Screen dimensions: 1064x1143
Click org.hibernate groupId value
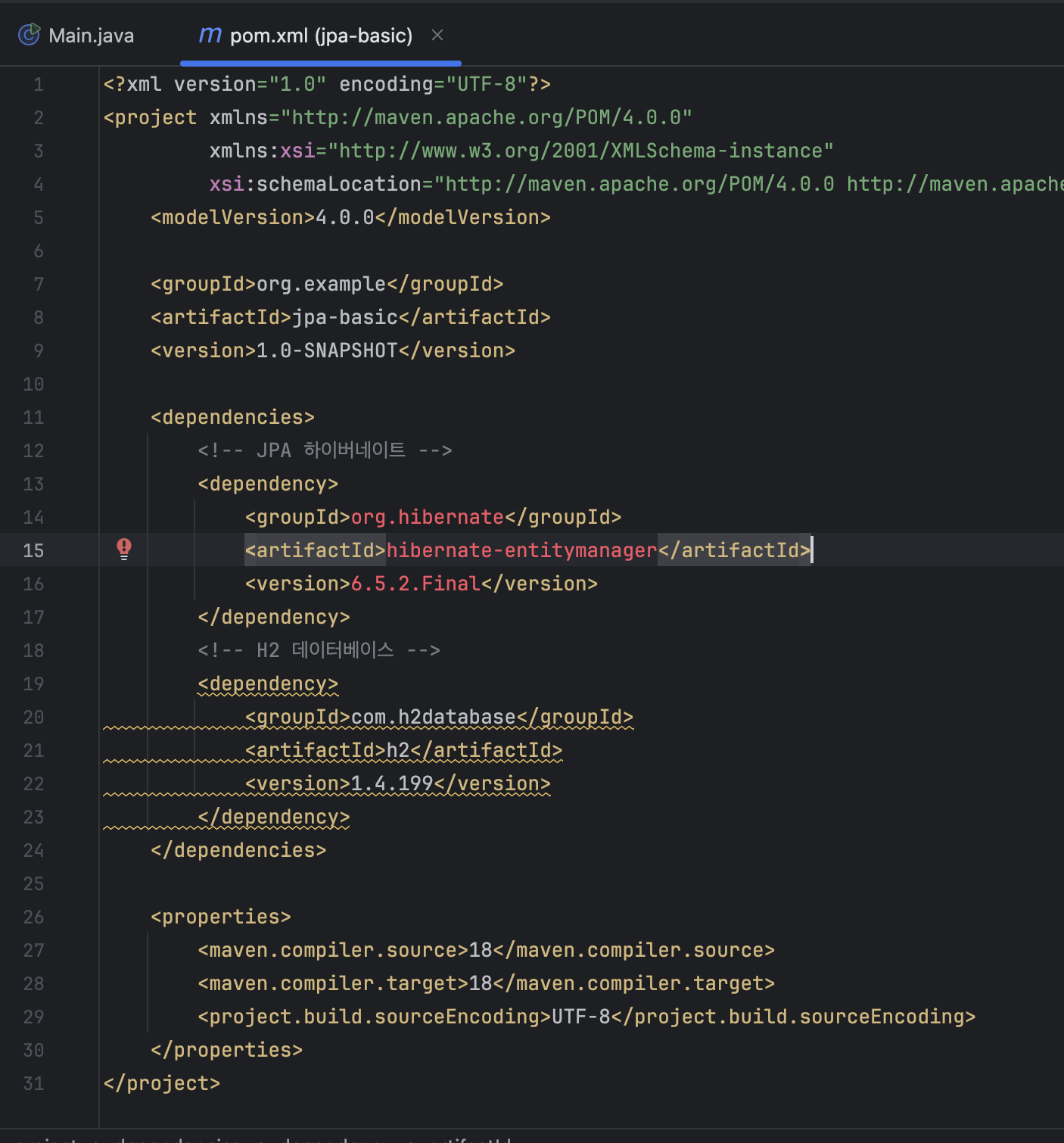coord(428,517)
